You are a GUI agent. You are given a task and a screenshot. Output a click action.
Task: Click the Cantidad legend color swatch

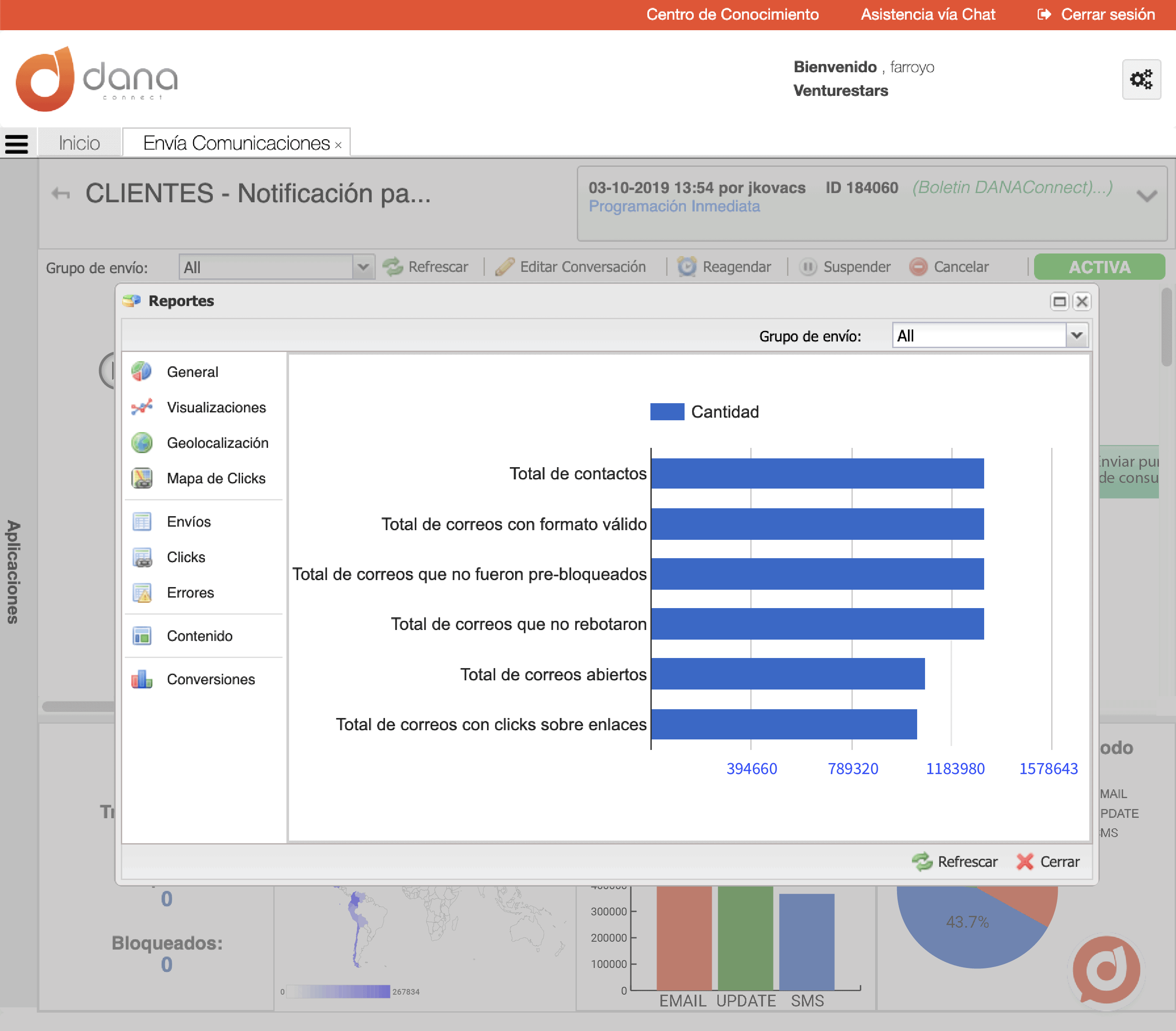click(667, 412)
